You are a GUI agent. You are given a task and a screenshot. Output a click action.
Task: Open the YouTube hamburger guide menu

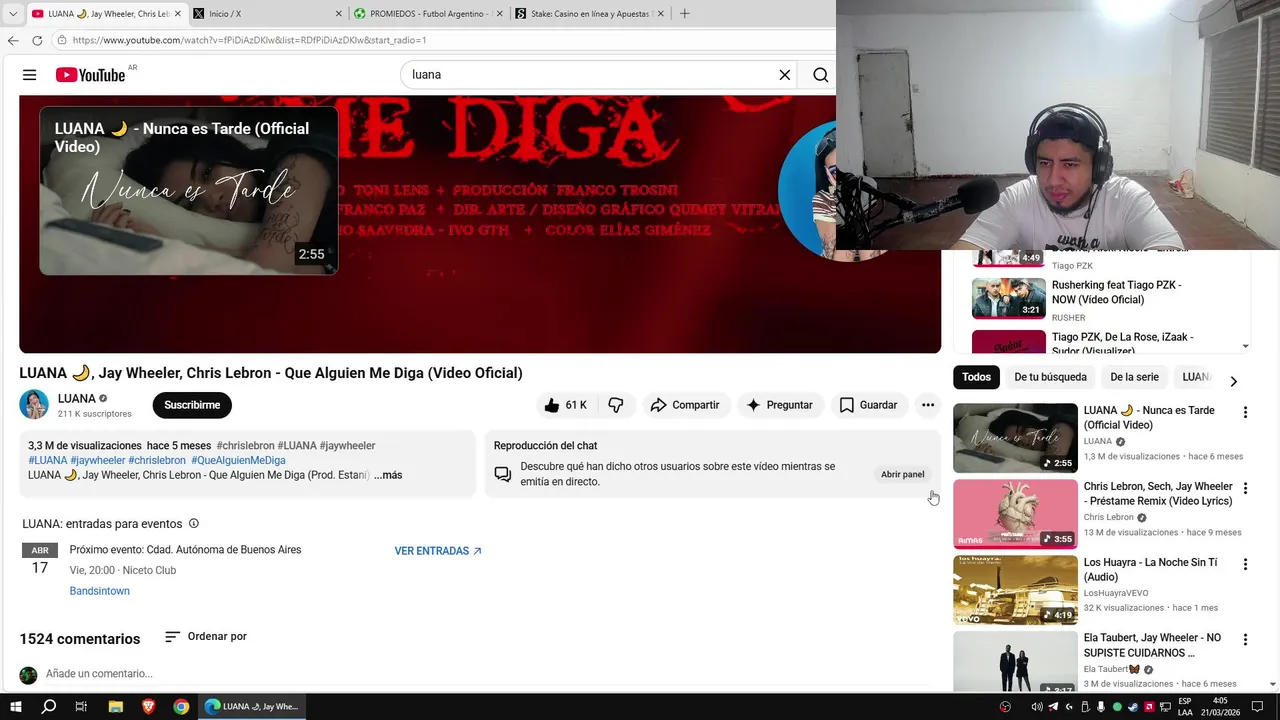pos(29,75)
